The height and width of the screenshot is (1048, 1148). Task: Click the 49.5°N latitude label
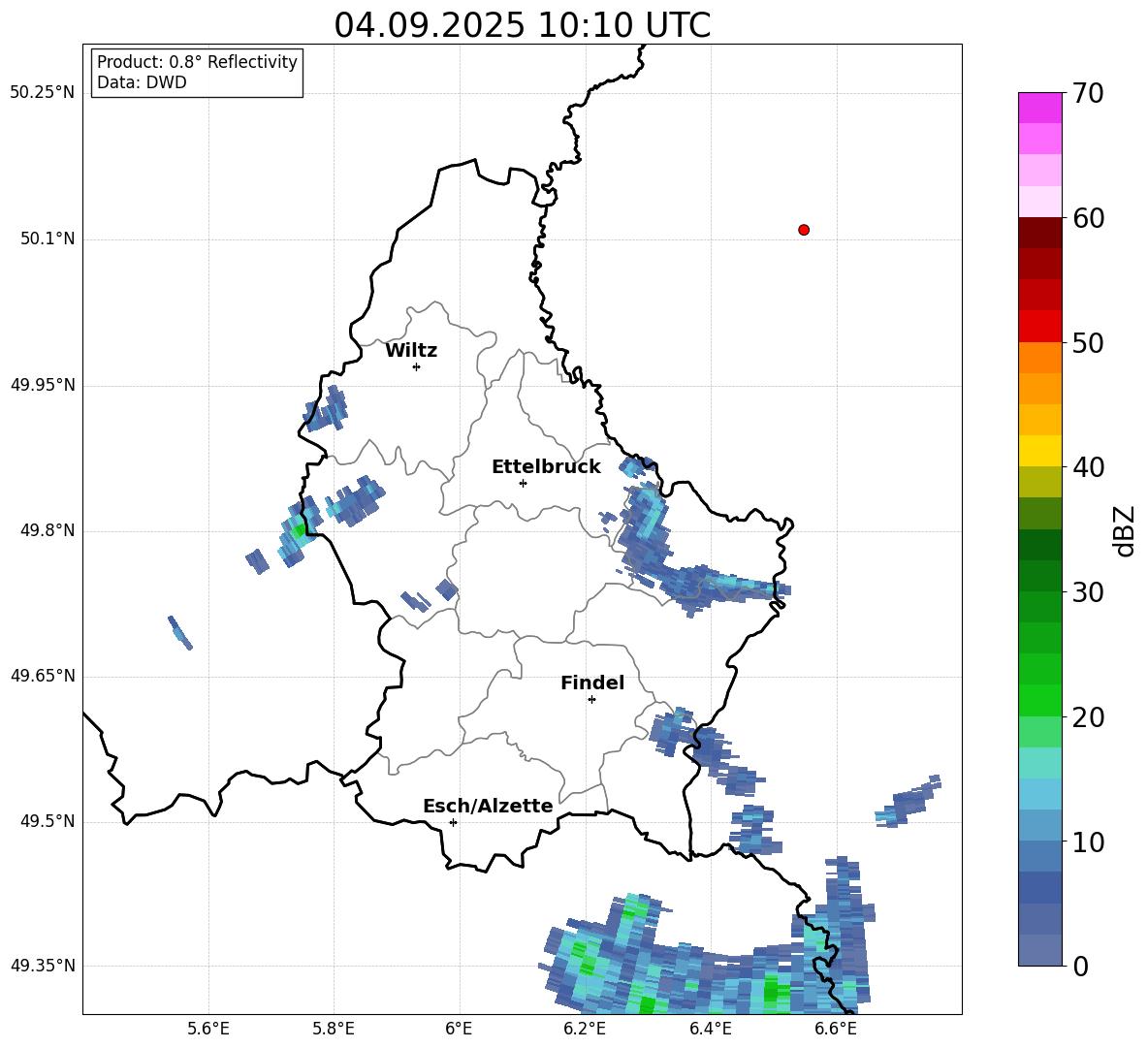(48, 821)
